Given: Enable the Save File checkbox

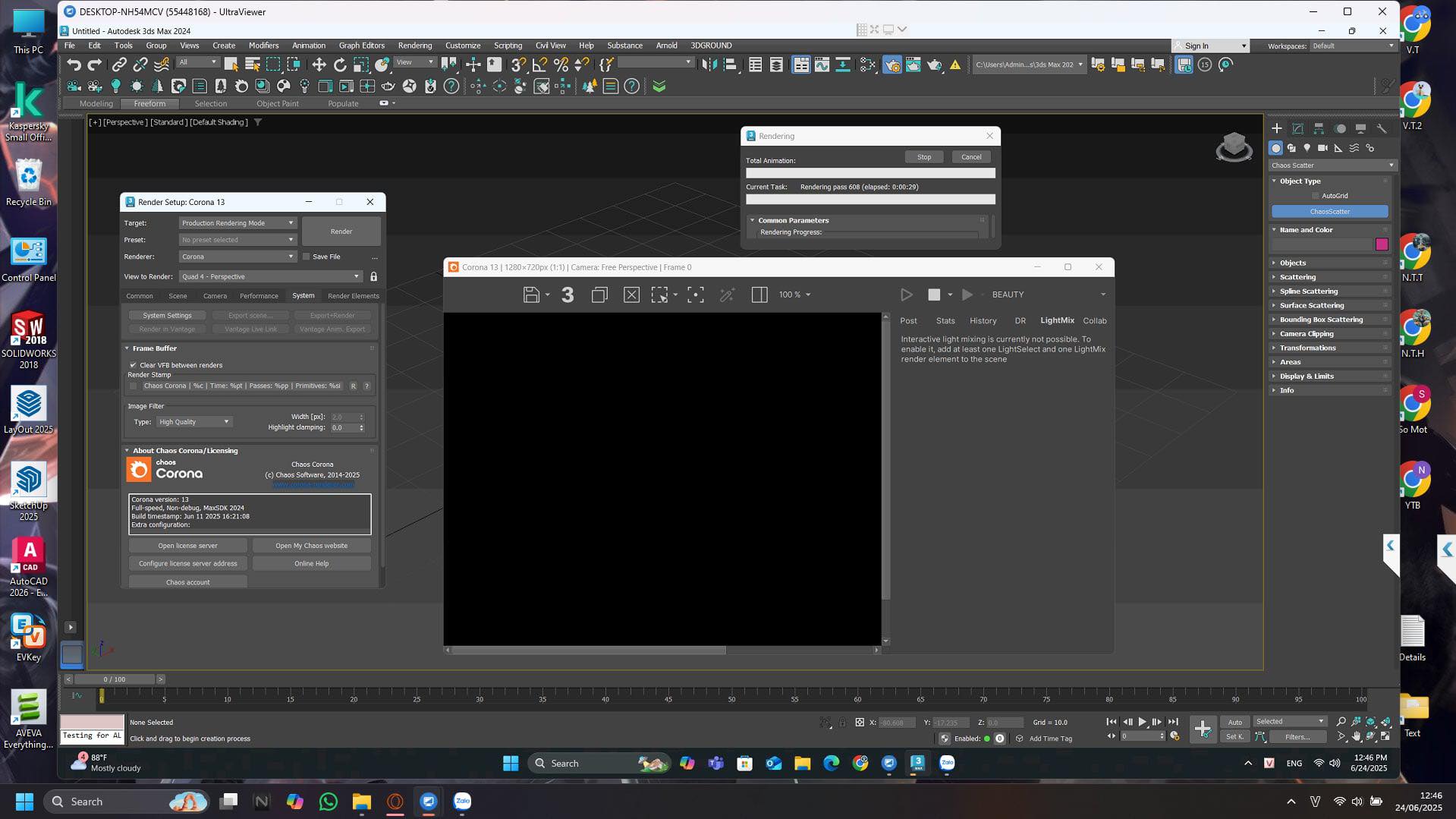Looking at the screenshot, I should pos(307,257).
